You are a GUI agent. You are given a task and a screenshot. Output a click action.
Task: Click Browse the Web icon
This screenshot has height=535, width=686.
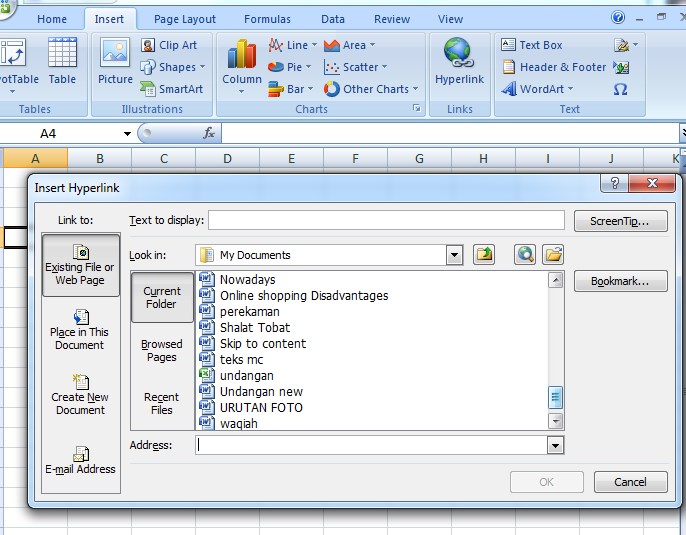click(525, 254)
